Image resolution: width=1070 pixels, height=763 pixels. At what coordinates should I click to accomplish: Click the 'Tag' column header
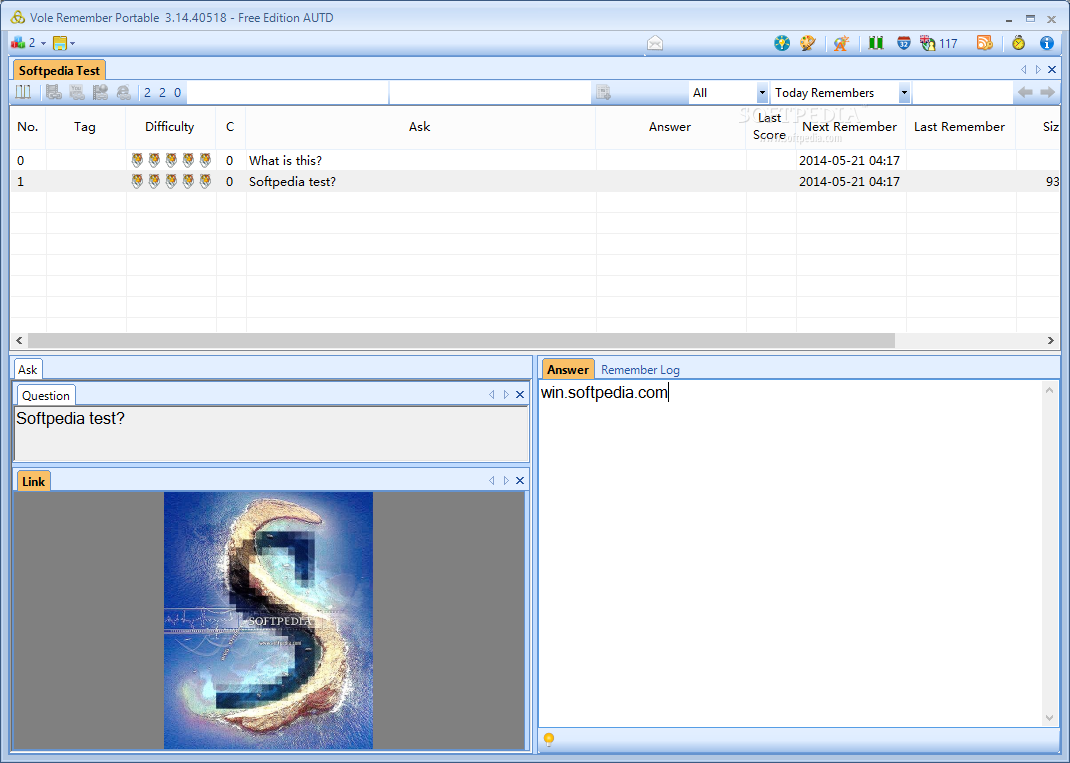(x=85, y=127)
